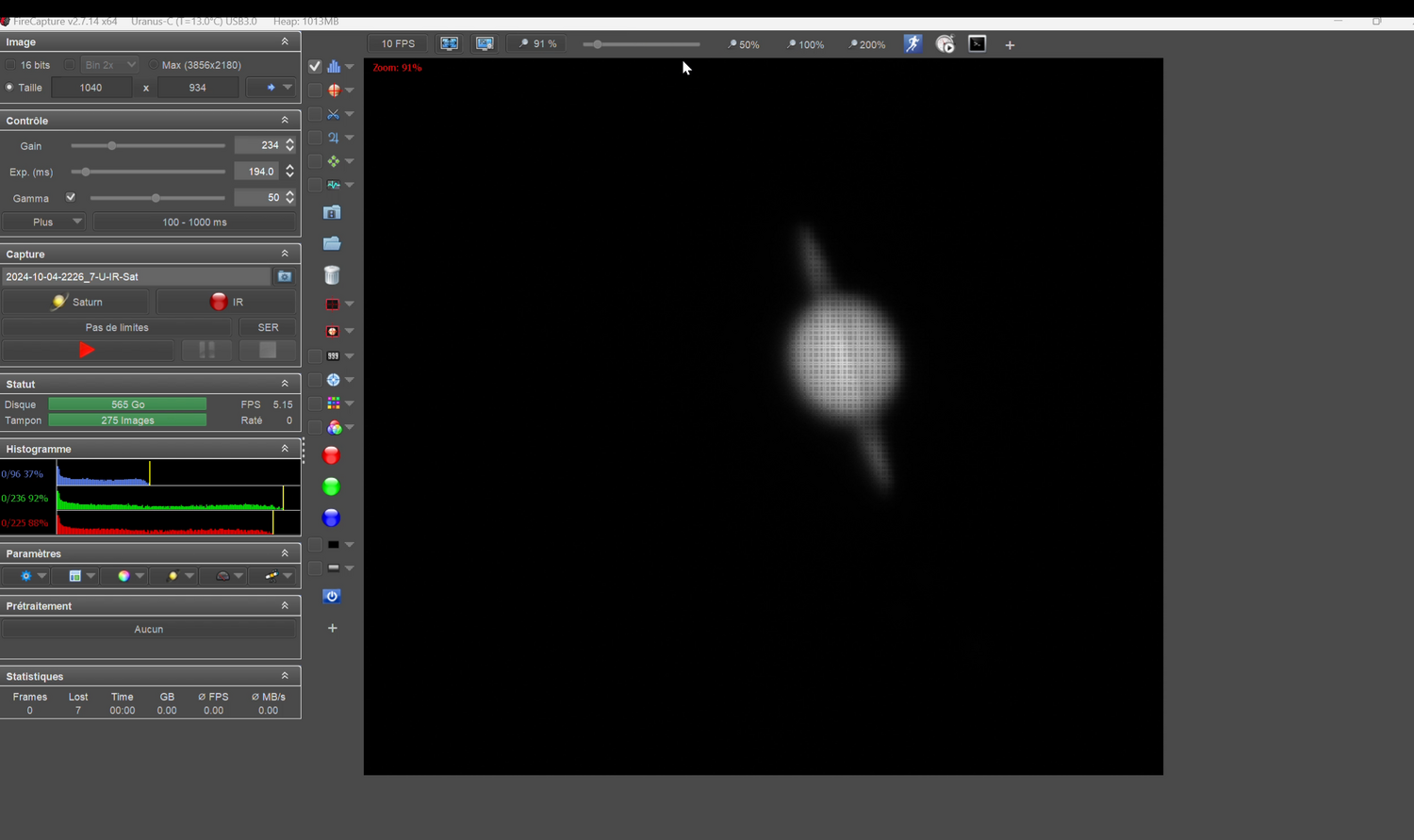The width and height of the screenshot is (1414, 840).
Task: Collapse the Contrôle panel
Action: point(285,121)
